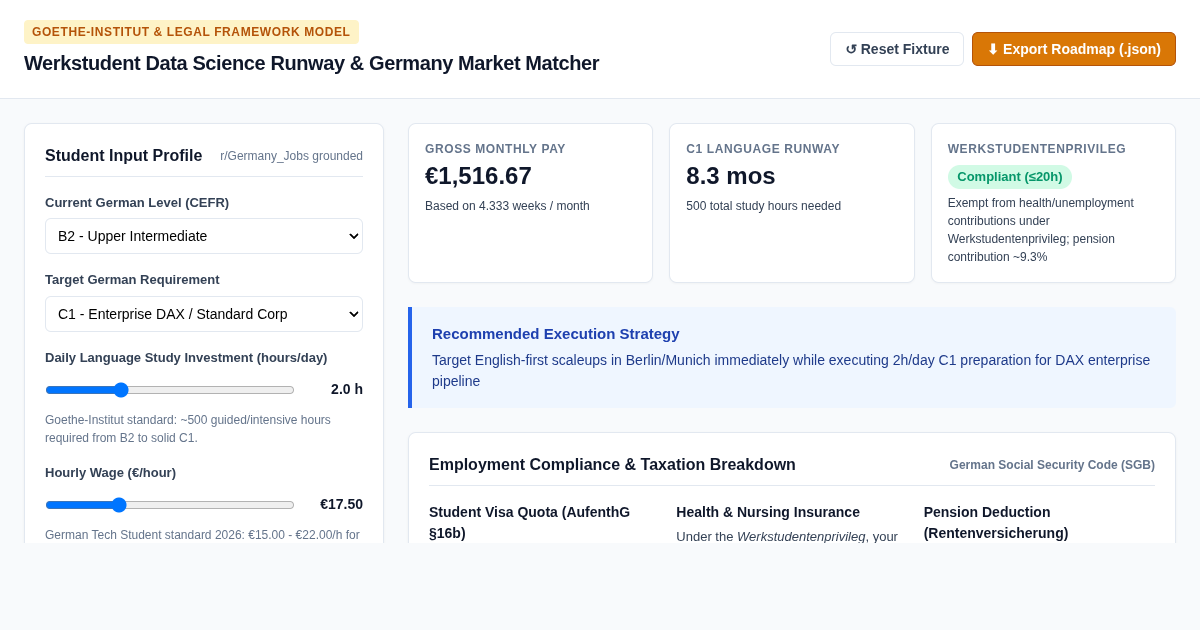
Task: Click the Recommended Execution Strategy heading
Action: pos(556,334)
